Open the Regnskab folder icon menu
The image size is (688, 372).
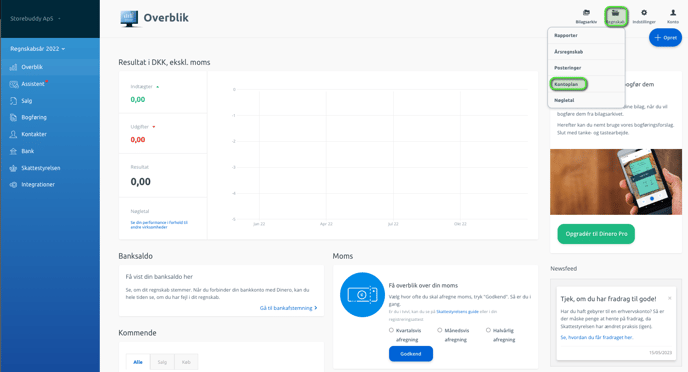(x=616, y=17)
